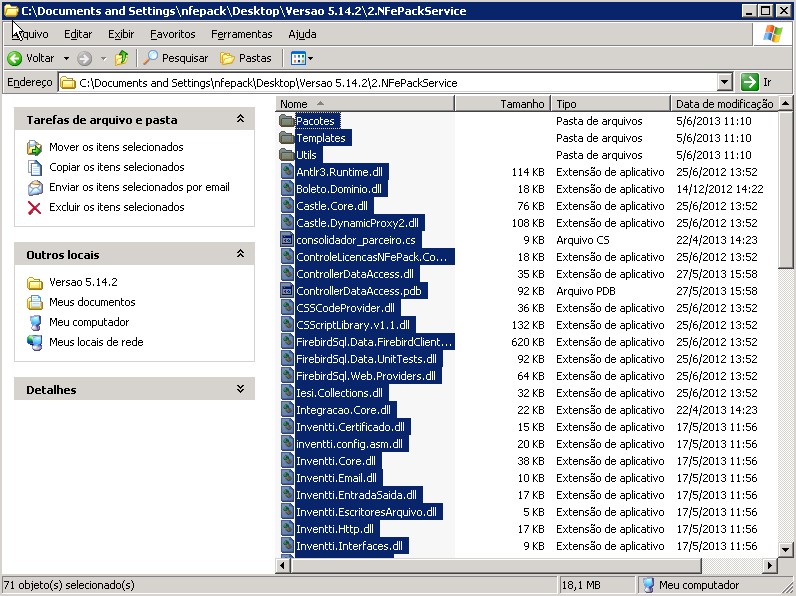Image resolution: width=796 pixels, height=596 pixels.
Task: Open the view mode icon dropdown
Action: coord(302,58)
